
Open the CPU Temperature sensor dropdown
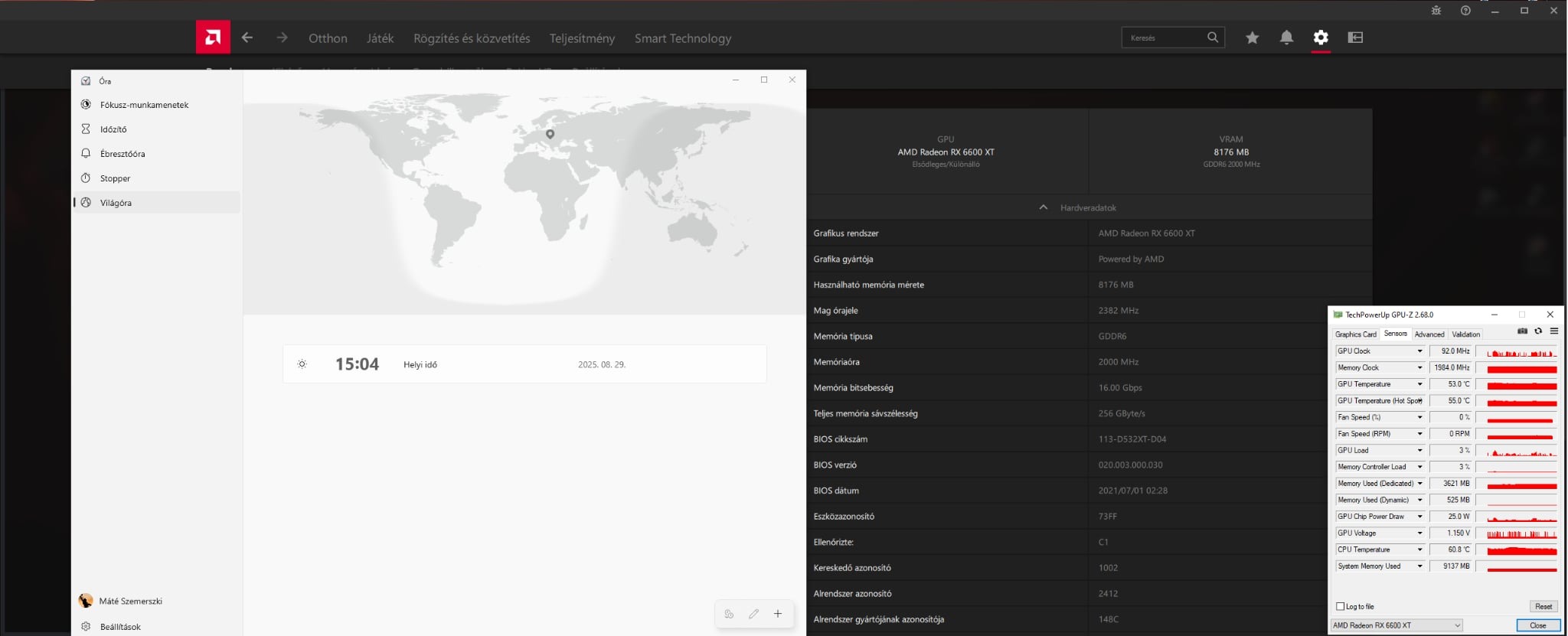(1419, 550)
